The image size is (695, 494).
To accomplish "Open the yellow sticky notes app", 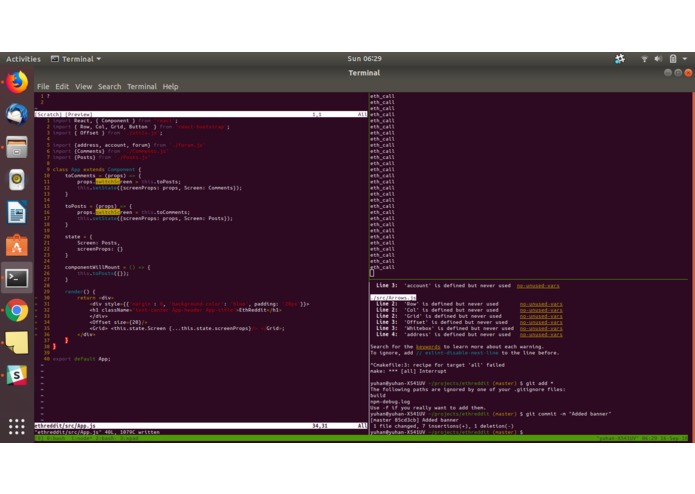I will [17, 343].
